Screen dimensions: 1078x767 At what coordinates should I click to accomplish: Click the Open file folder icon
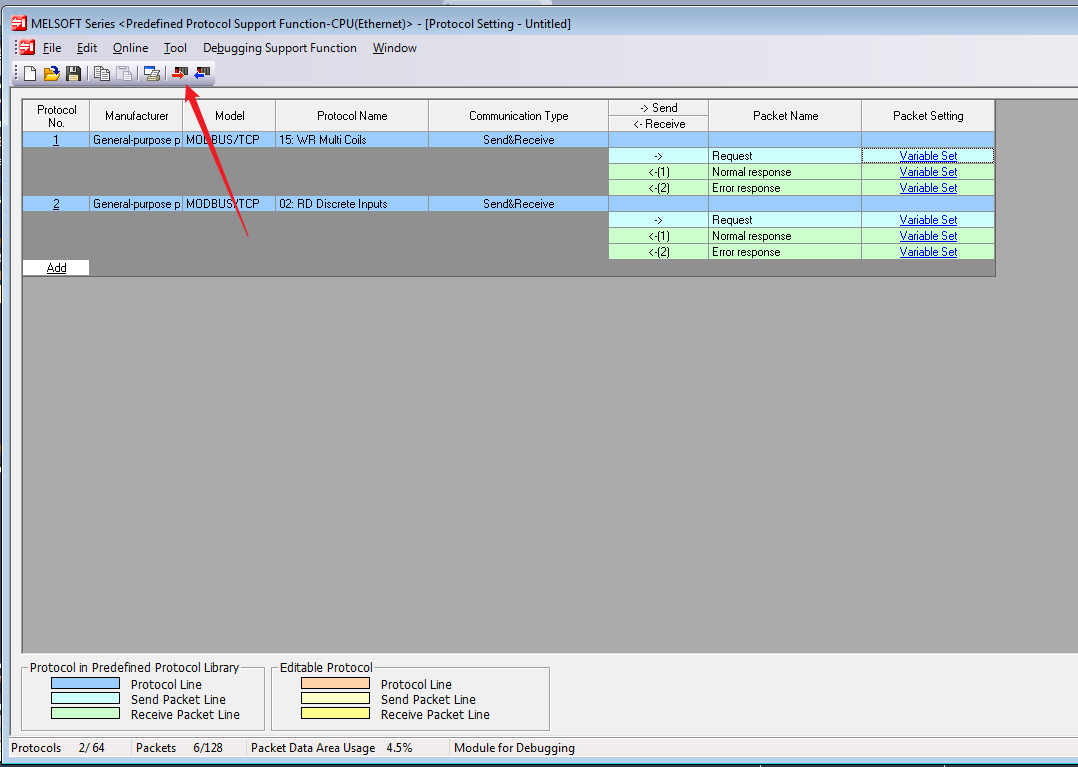pyautogui.click(x=52, y=73)
